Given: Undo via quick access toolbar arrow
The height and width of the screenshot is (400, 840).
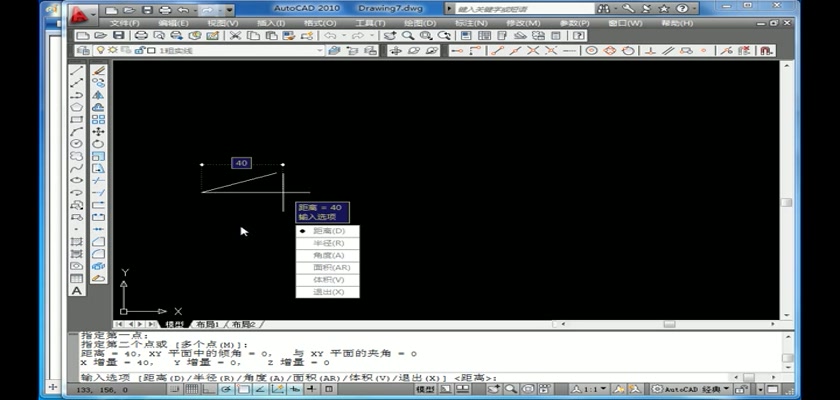Looking at the screenshot, I should (x=183, y=10).
